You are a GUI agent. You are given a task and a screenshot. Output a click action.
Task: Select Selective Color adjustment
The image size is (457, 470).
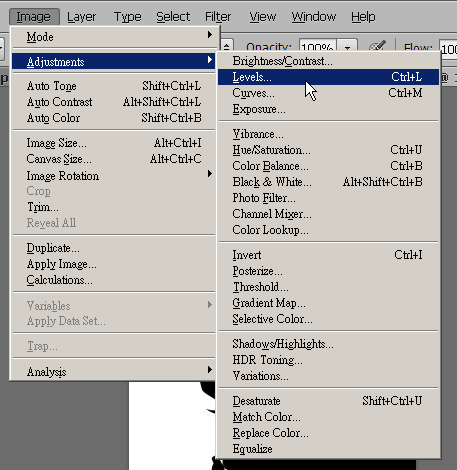point(328,319)
